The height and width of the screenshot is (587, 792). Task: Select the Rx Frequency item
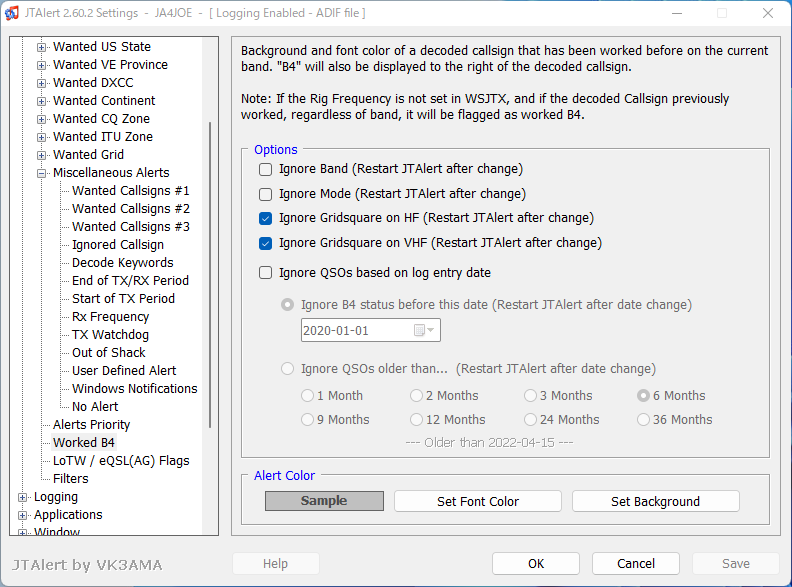click(111, 317)
